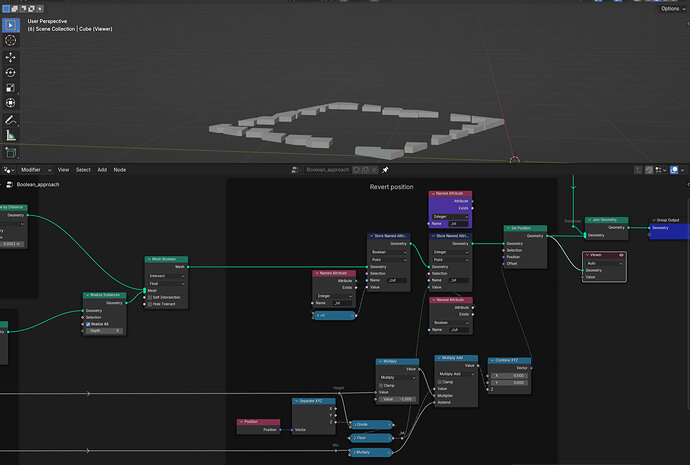Select the Scale tool
This screenshot has height=465, width=690.
coord(11,88)
